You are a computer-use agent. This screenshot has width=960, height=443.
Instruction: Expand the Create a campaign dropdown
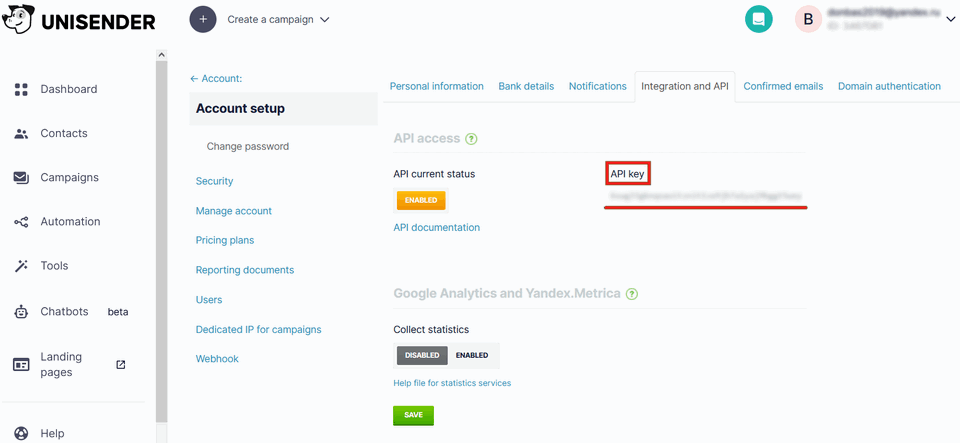[x=279, y=20]
